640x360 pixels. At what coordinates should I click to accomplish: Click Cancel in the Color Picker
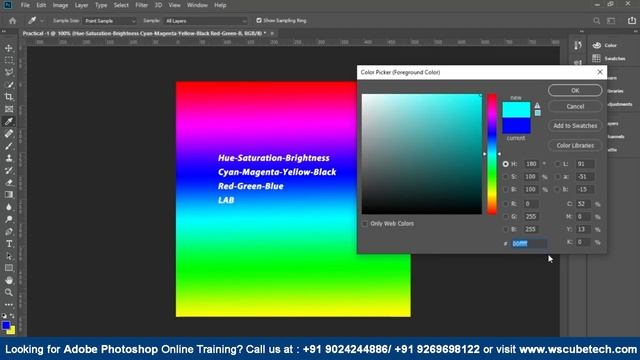(x=575, y=107)
